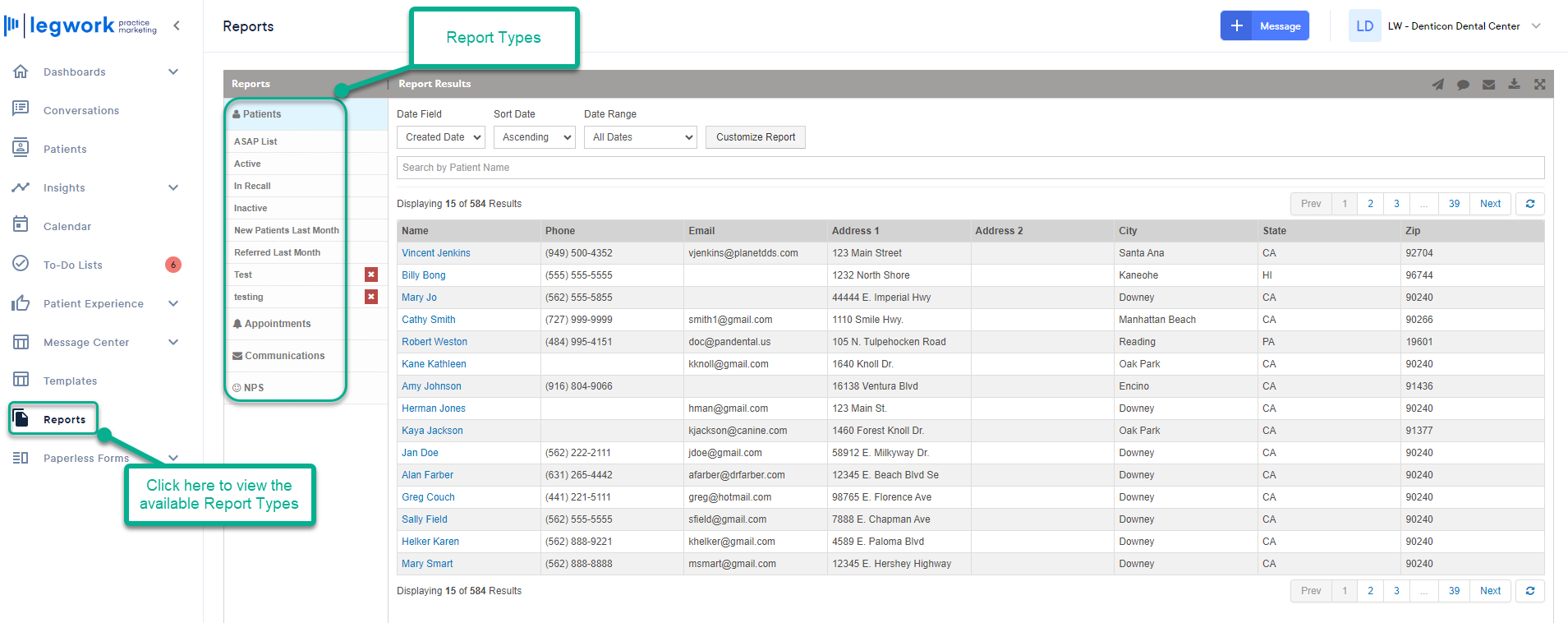Click the envelope email icon in report header
Viewport: 1568px width, 623px height.
1488,85
